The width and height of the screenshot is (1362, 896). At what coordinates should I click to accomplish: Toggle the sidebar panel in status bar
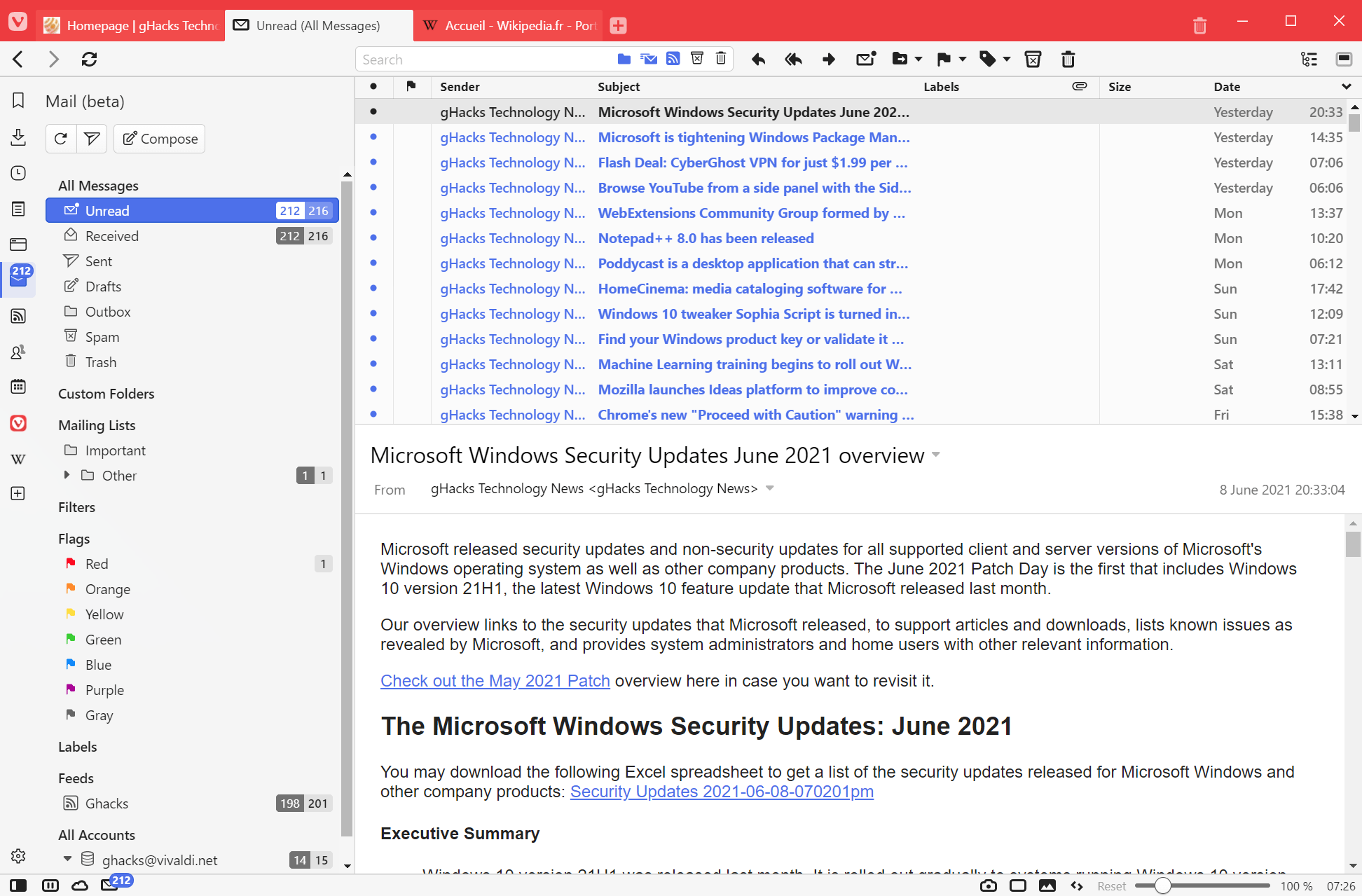19,885
